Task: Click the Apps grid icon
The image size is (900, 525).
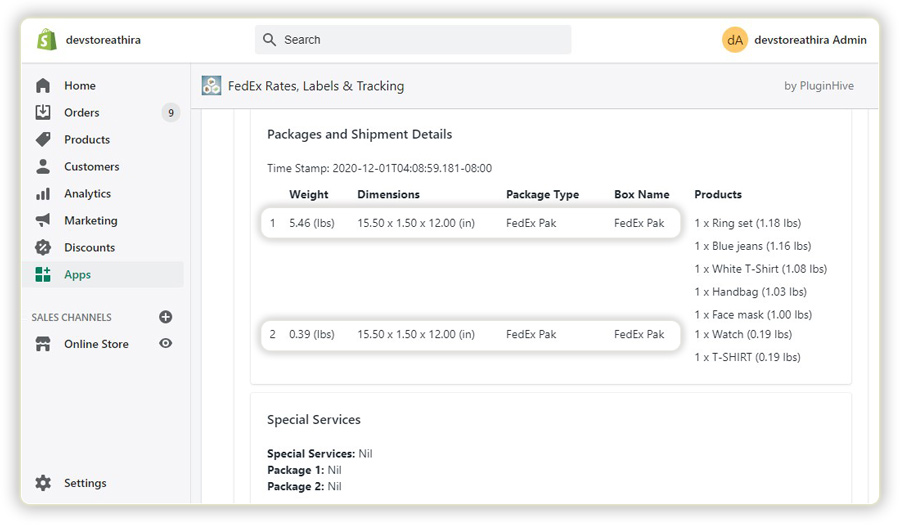Action: [42, 274]
